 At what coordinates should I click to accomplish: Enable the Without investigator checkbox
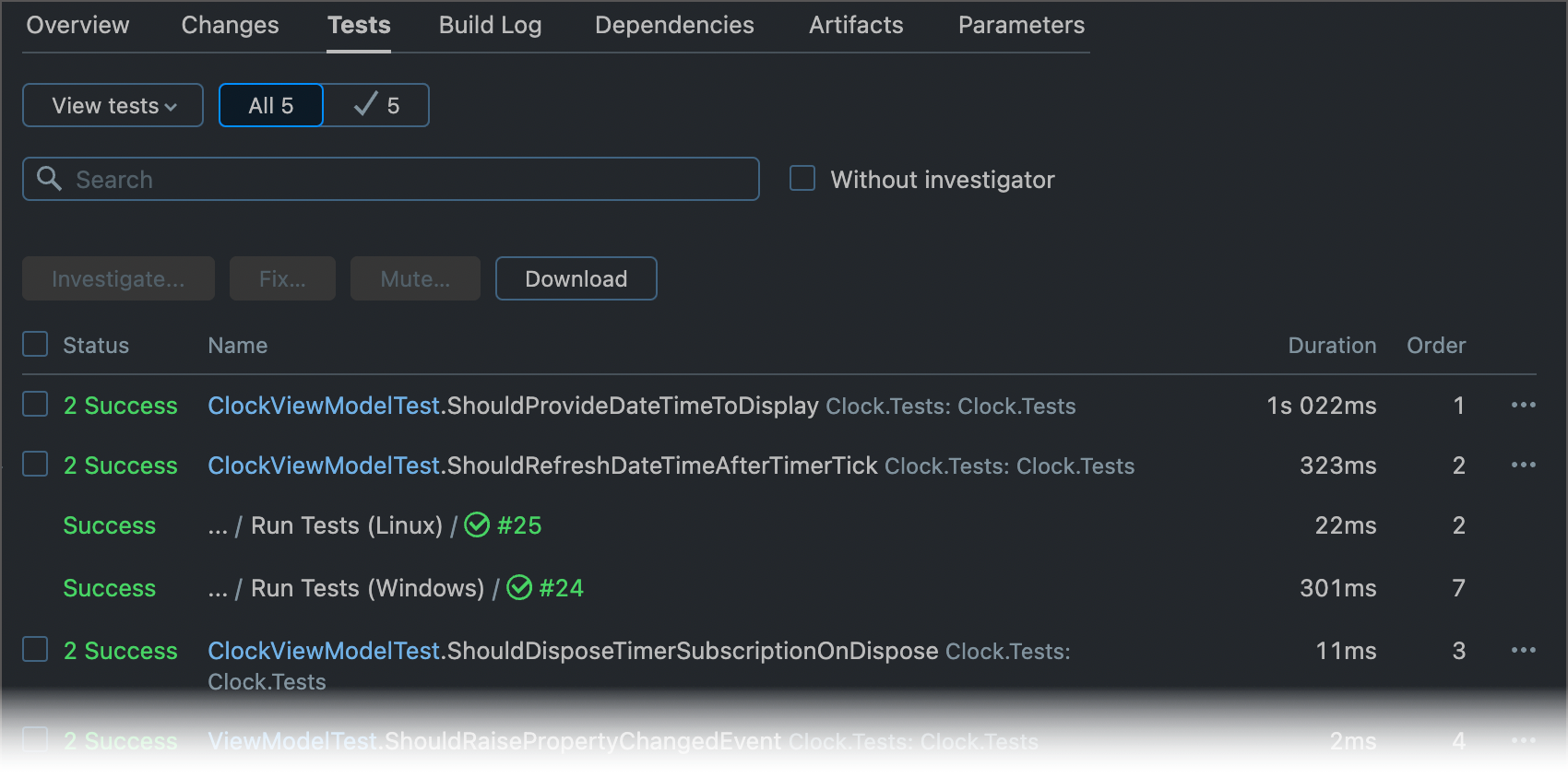(x=802, y=178)
